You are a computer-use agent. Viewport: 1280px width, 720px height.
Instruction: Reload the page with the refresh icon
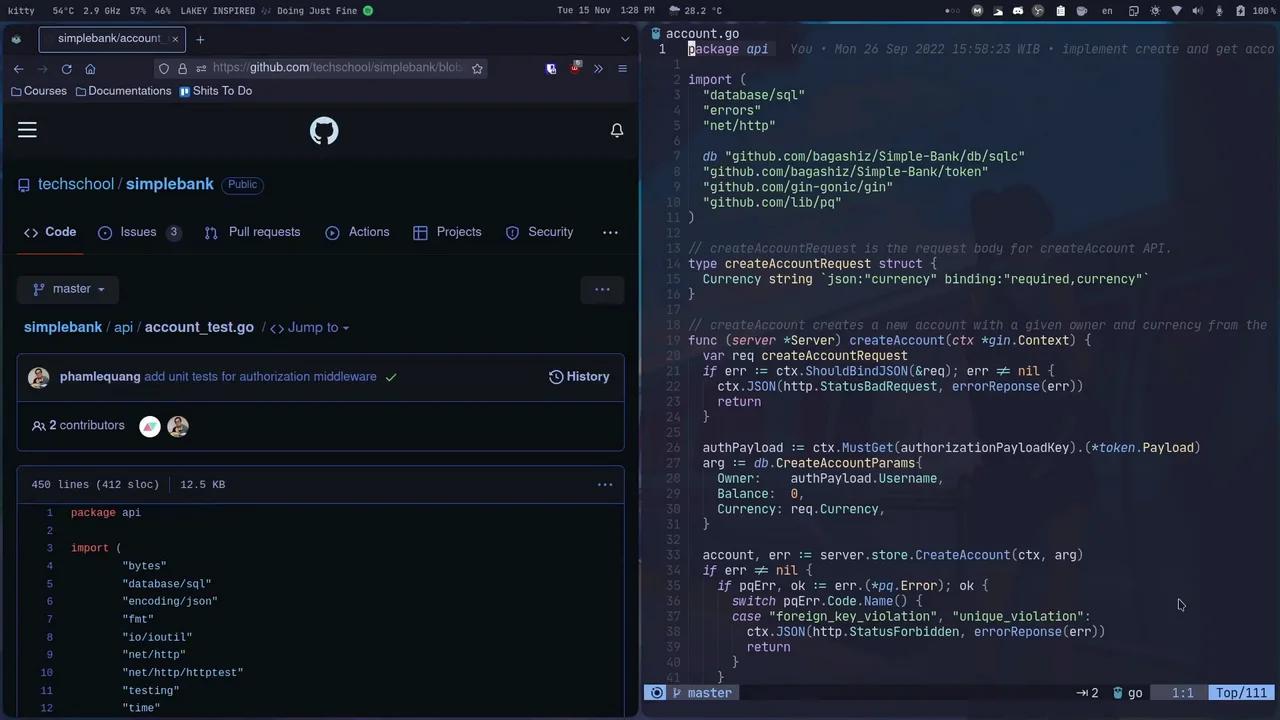tap(66, 68)
